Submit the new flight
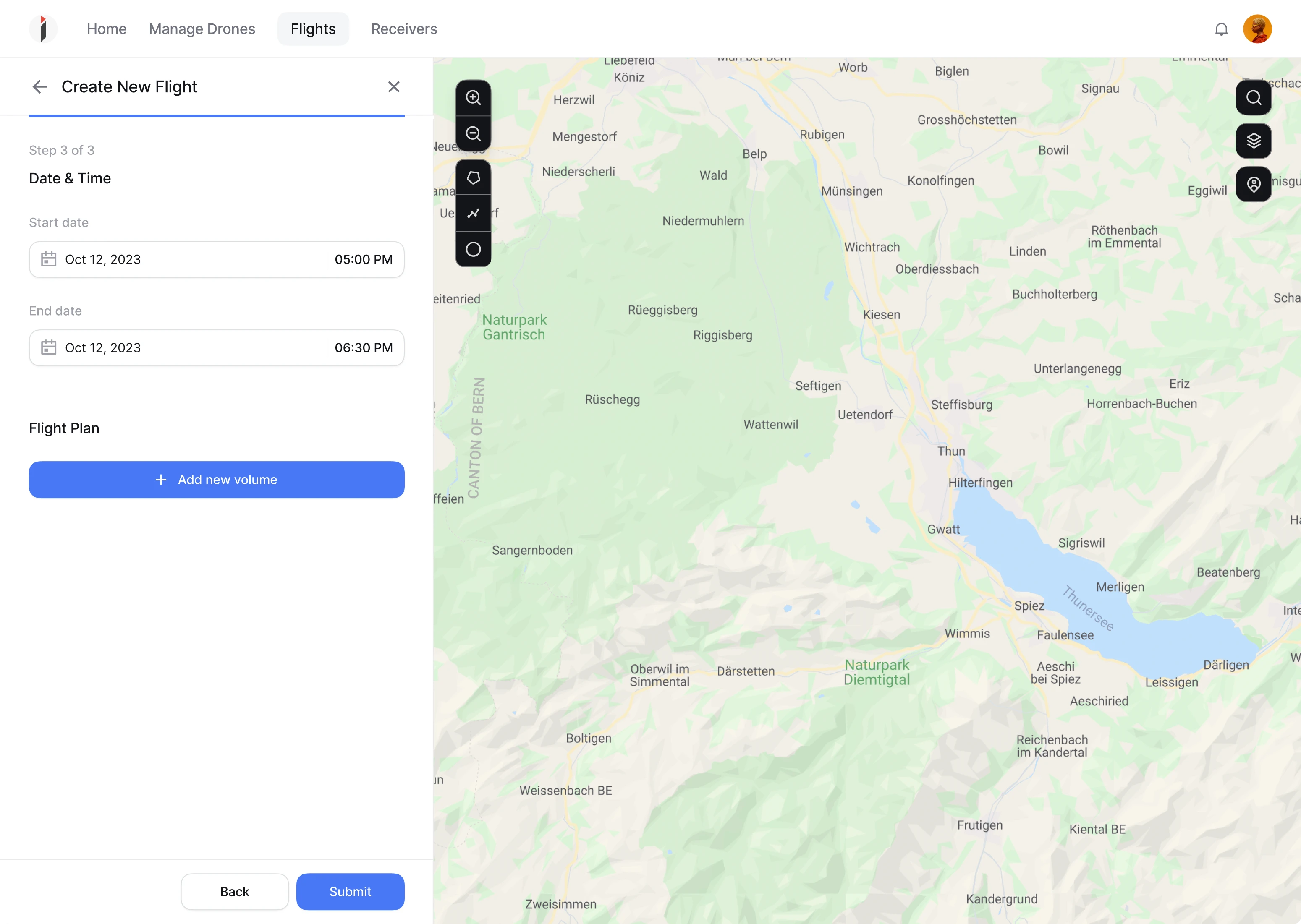Viewport: 1301px width, 924px height. click(350, 892)
